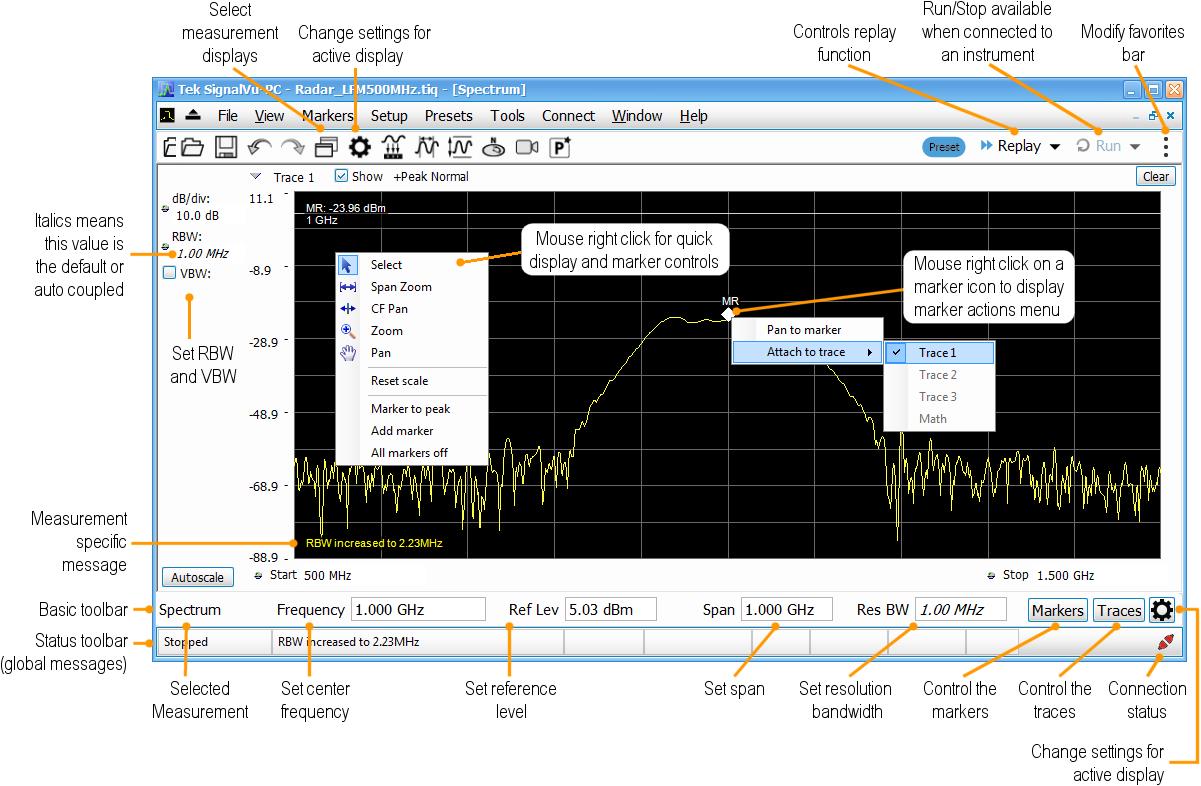Click the Start frequency stepper knob

click(x=260, y=576)
